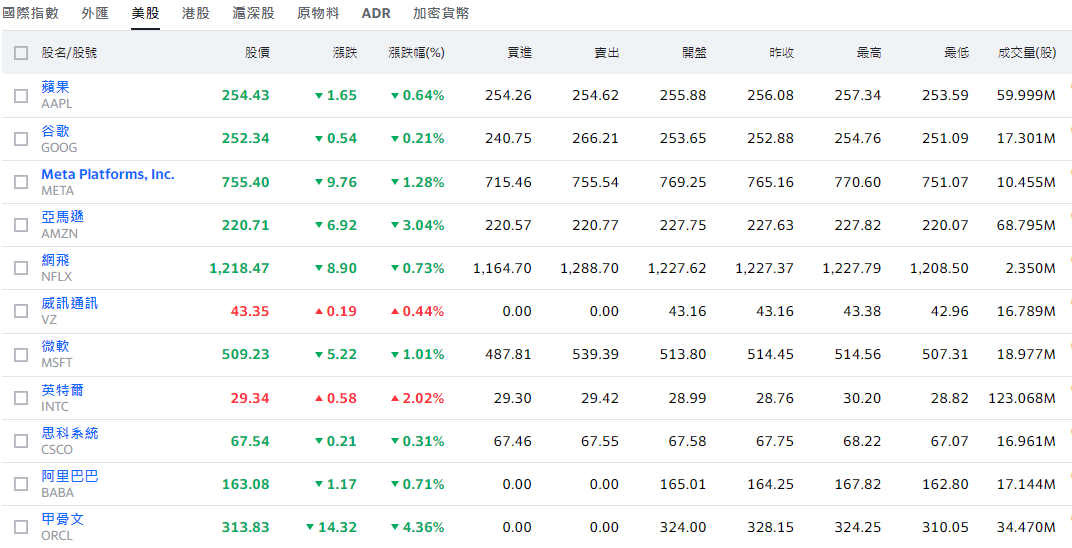Open the 微軟 stock link
The width and height of the screenshot is (1072, 548).
(55, 346)
